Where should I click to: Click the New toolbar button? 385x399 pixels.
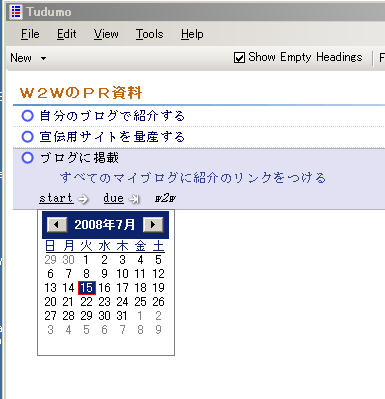[21, 58]
